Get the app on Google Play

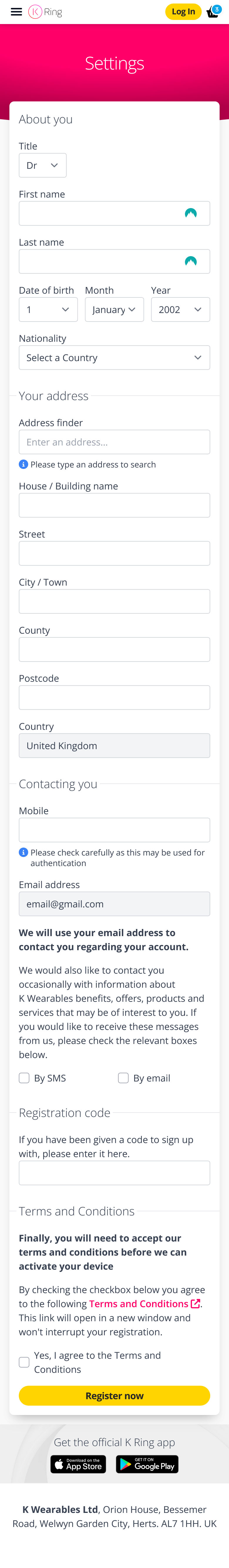click(147, 1464)
